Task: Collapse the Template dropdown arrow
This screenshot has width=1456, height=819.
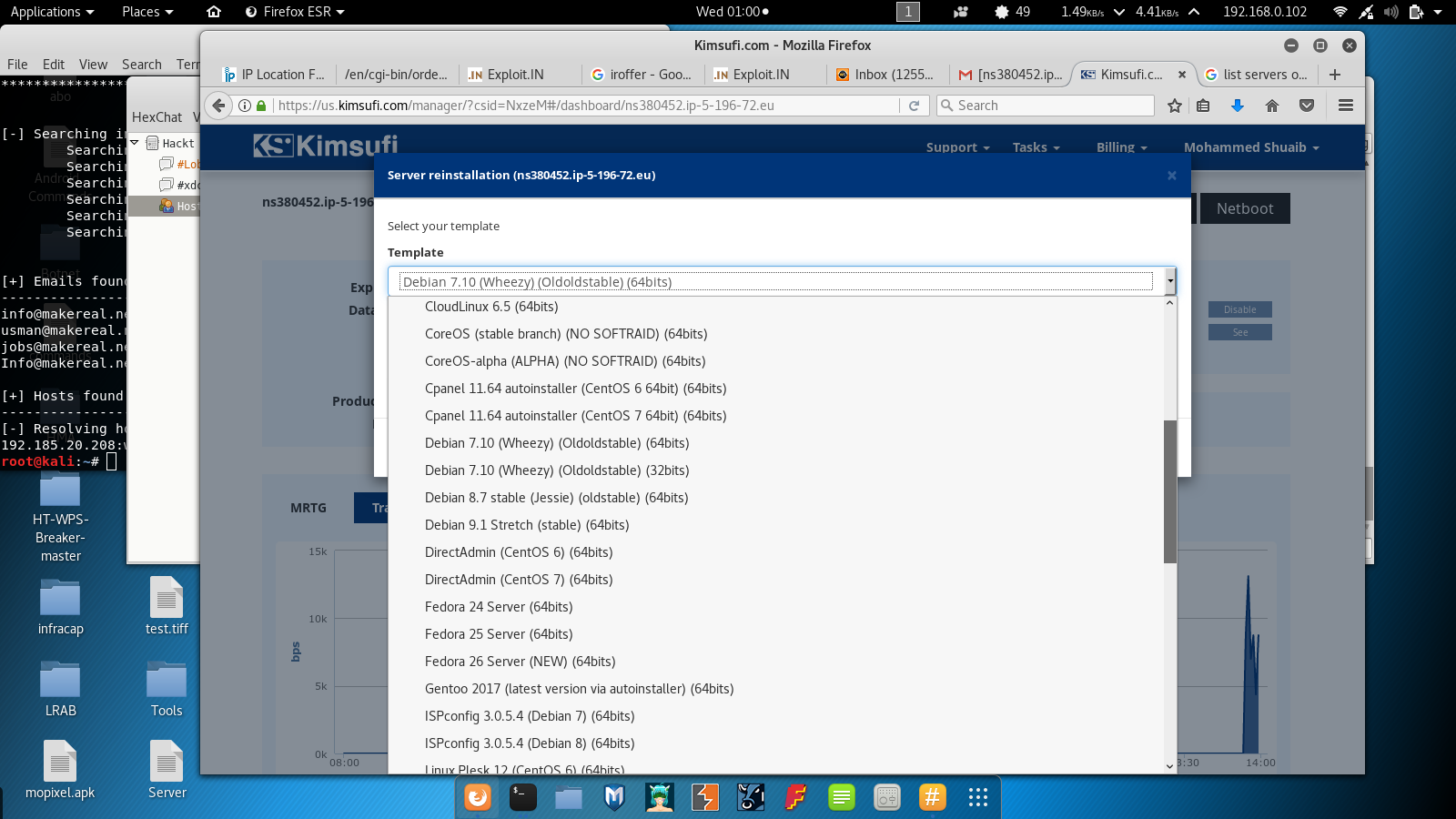Action: click(1170, 282)
